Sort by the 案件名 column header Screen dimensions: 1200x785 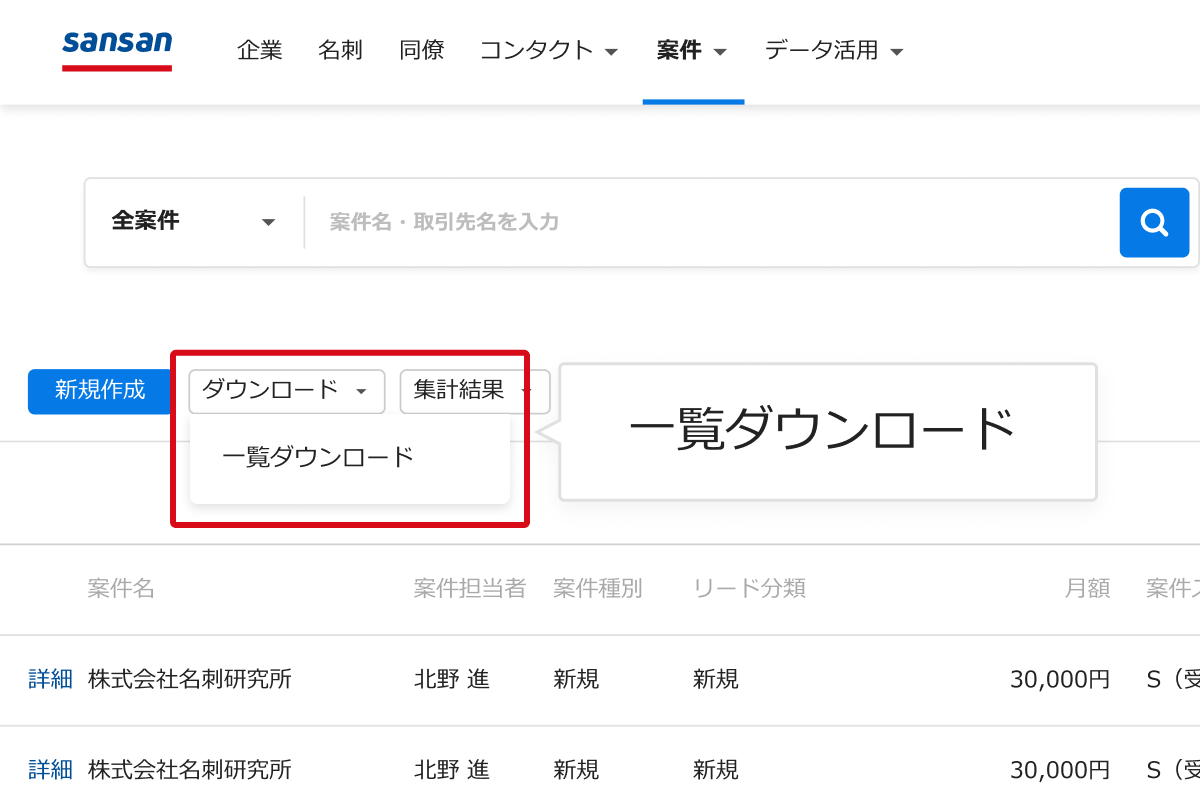120,589
